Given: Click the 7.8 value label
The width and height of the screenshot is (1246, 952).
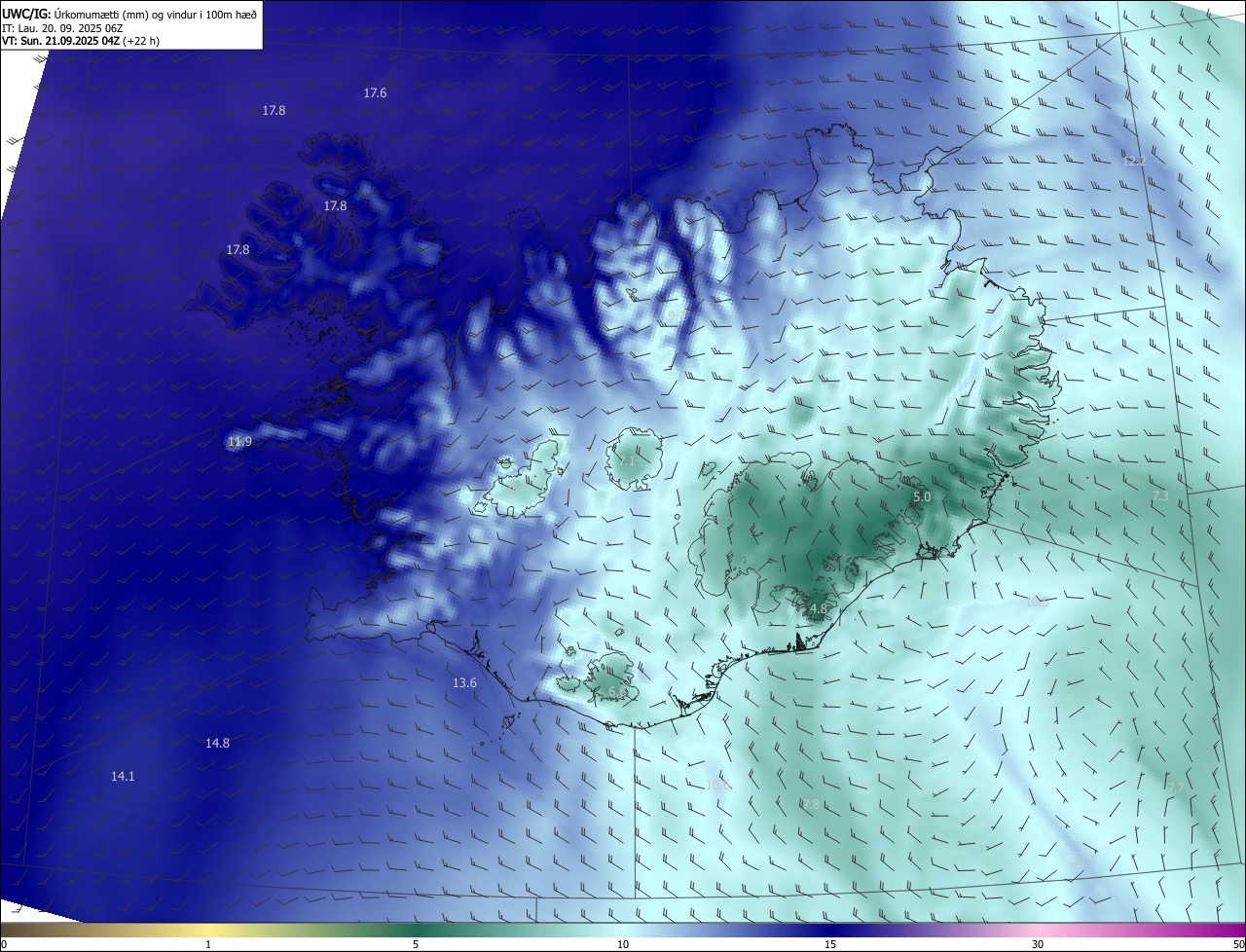Looking at the screenshot, I should pyautogui.click(x=811, y=805).
